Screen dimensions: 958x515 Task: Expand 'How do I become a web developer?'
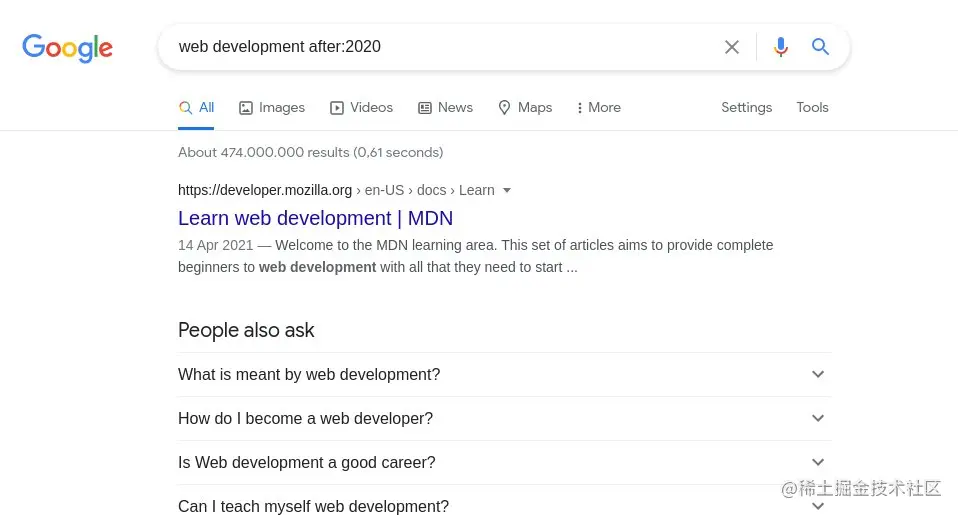(x=505, y=418)
